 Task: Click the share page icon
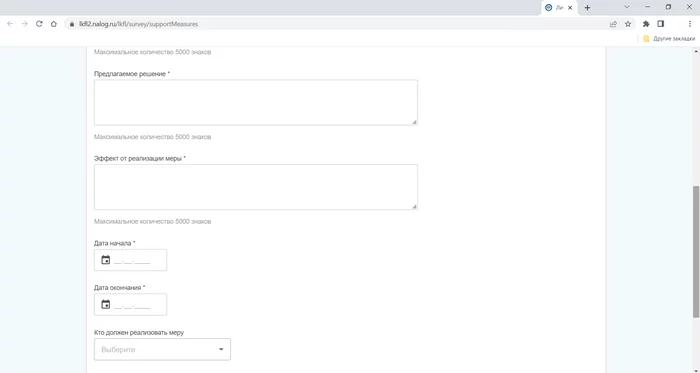pos(613,24)
